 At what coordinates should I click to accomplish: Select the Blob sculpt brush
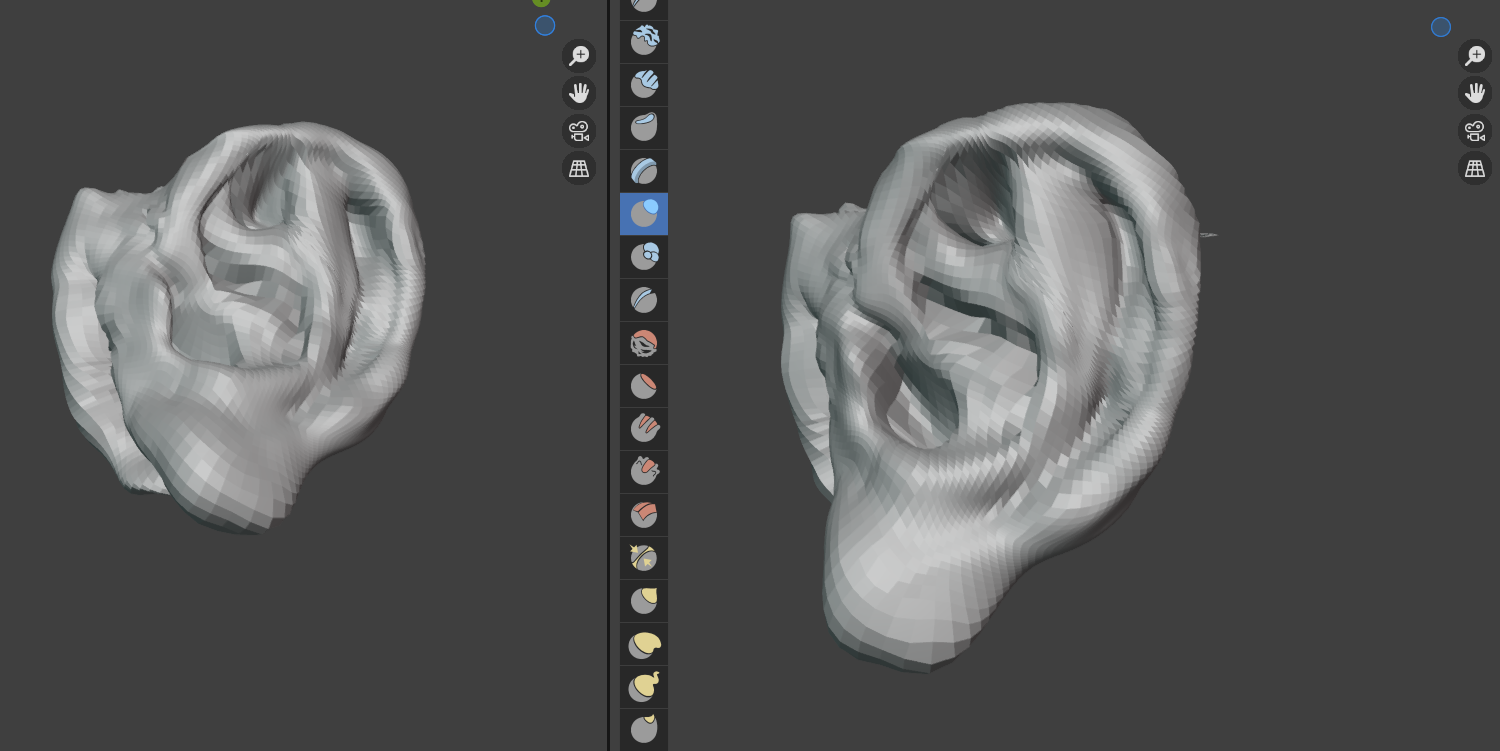(x=644, y=257)
